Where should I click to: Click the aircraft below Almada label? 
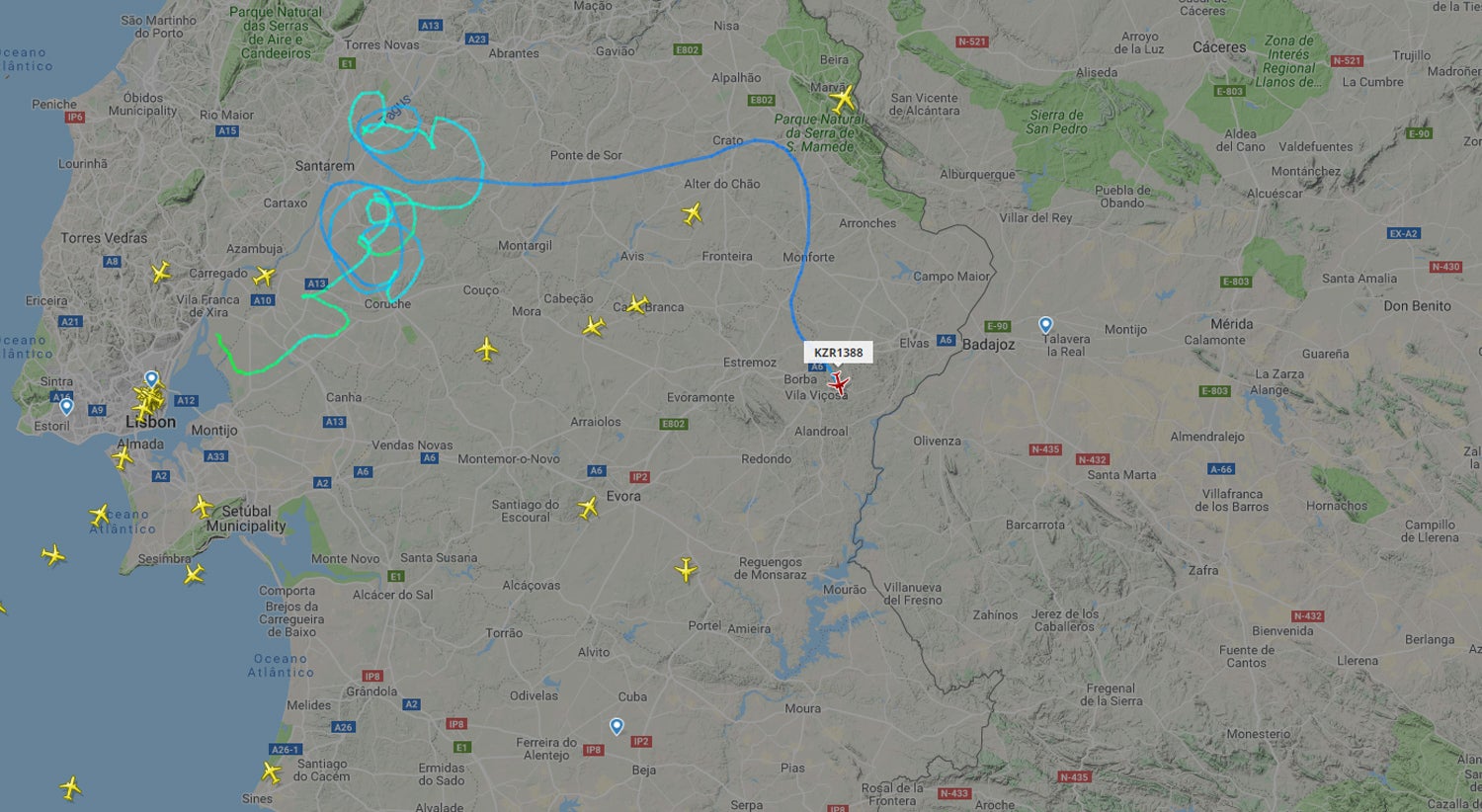(123, 458)
